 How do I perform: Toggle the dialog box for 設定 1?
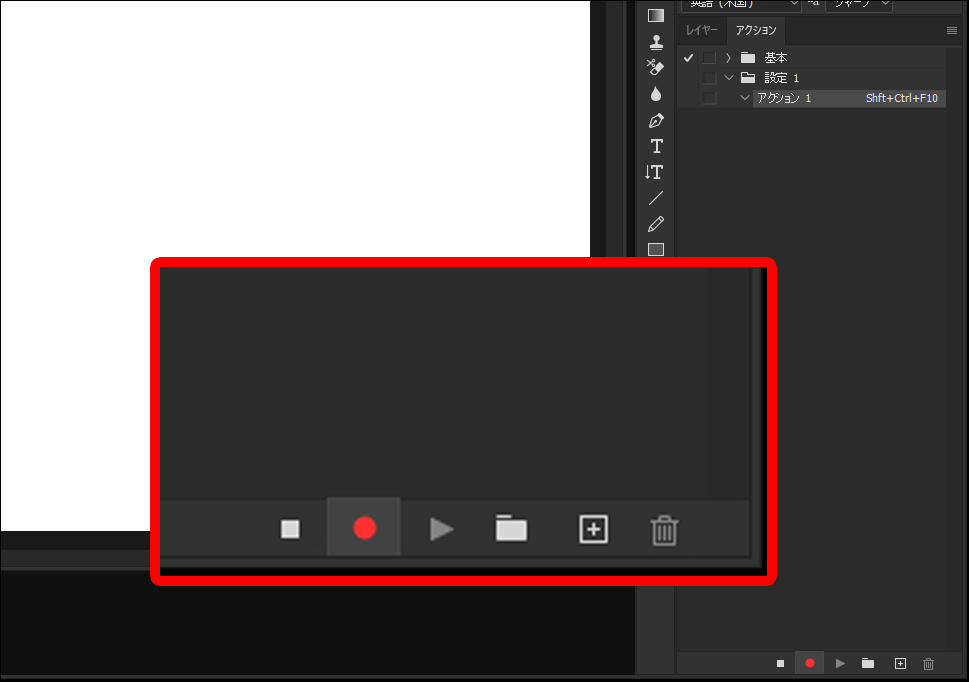pyautogui.click(x=709, y=78)
